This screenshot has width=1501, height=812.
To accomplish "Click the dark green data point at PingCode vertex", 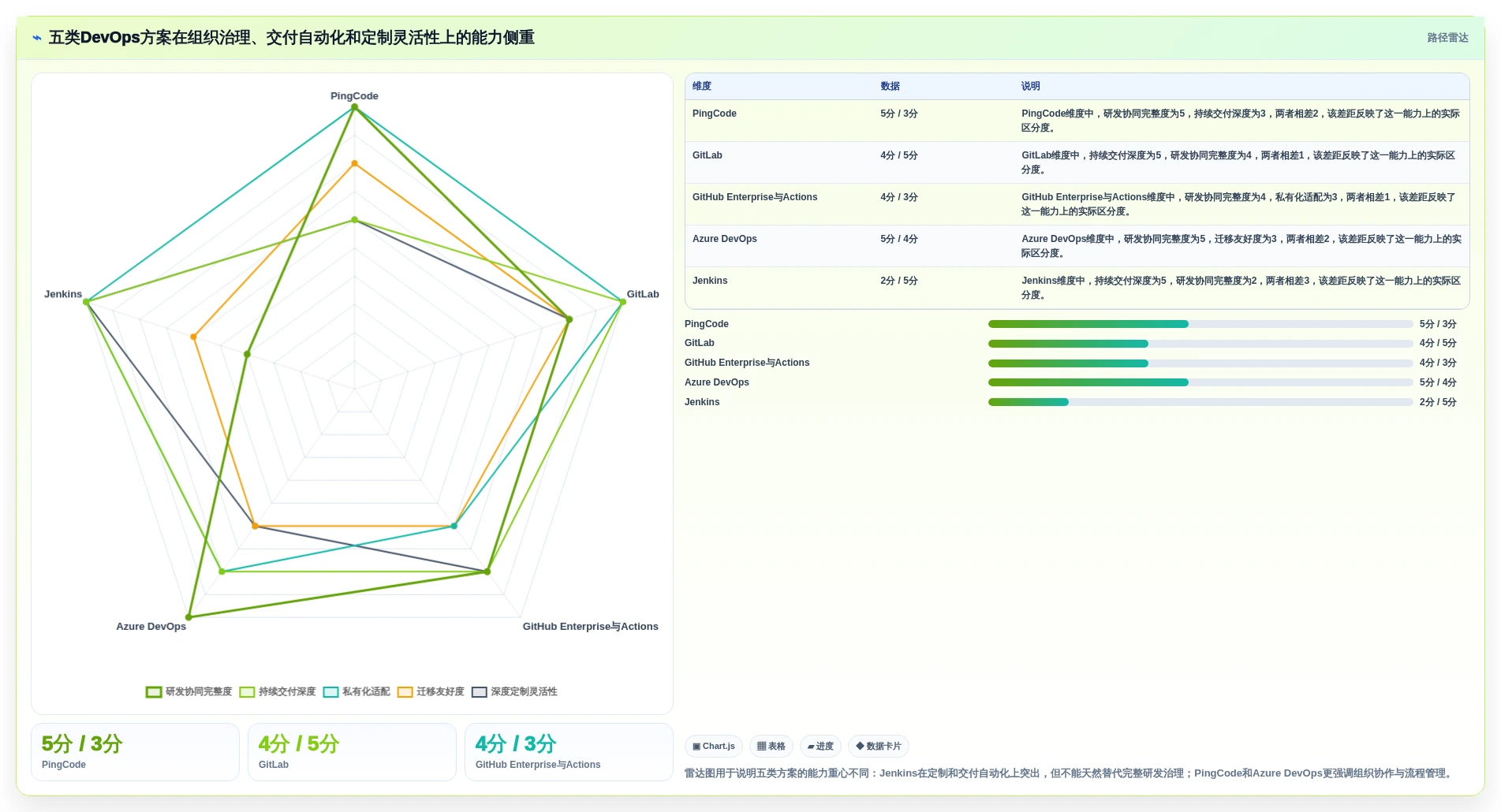I will [x=354, y=107].
